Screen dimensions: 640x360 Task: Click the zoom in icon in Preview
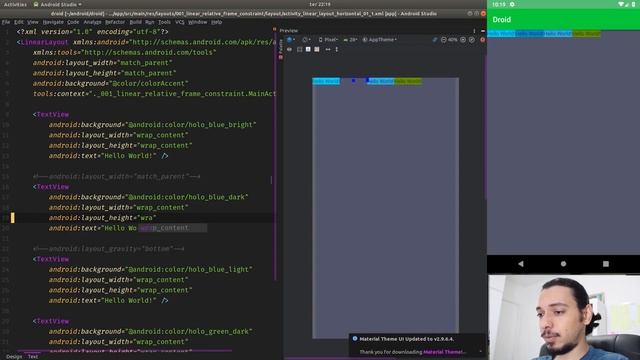(463, 40)
